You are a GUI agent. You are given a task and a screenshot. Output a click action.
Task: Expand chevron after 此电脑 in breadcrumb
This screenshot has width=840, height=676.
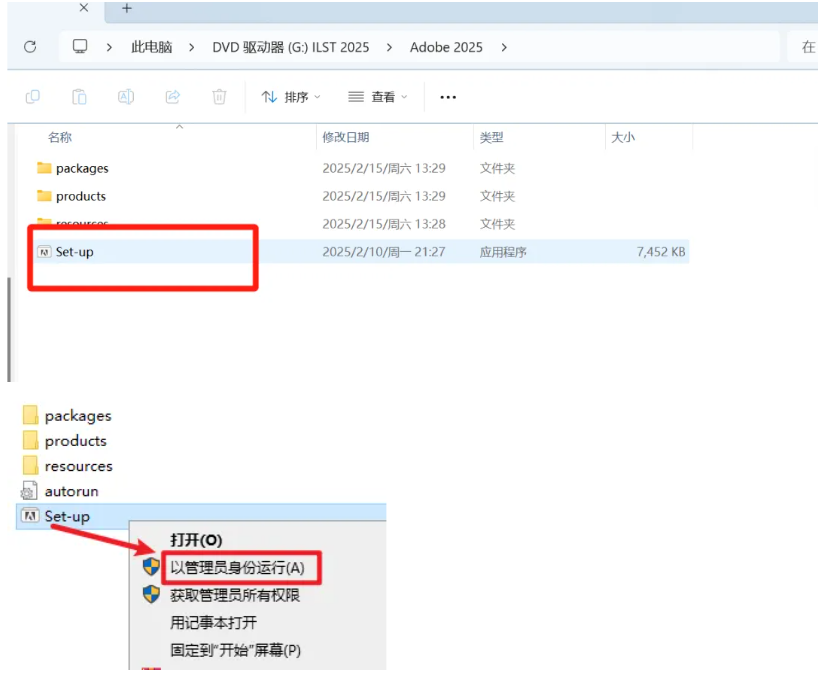(x=191, y=48)
